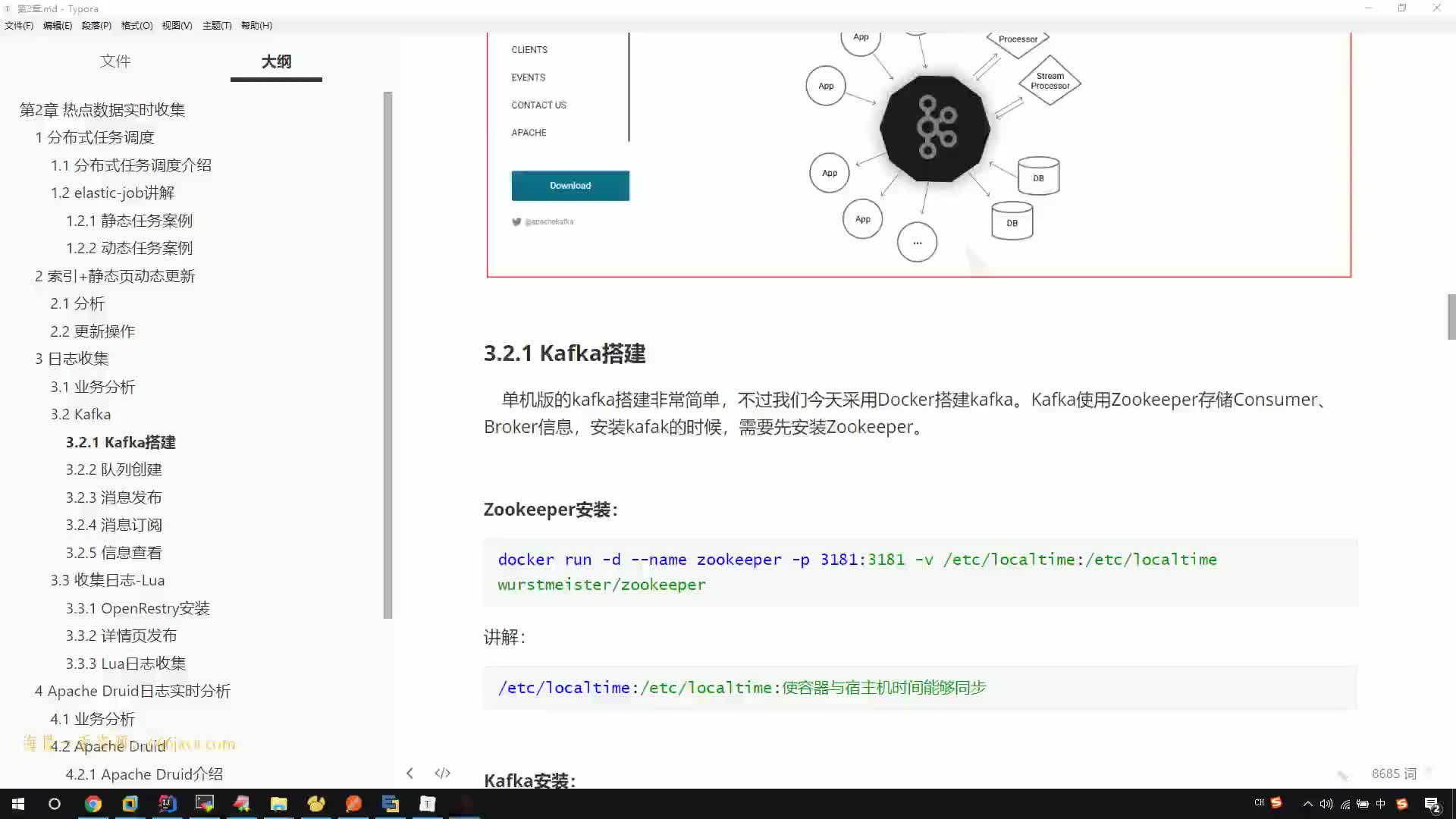The width and height of the screenshot is (1456, 819).
Task: Open the volume control in tray
Action: click(1326, 804)
